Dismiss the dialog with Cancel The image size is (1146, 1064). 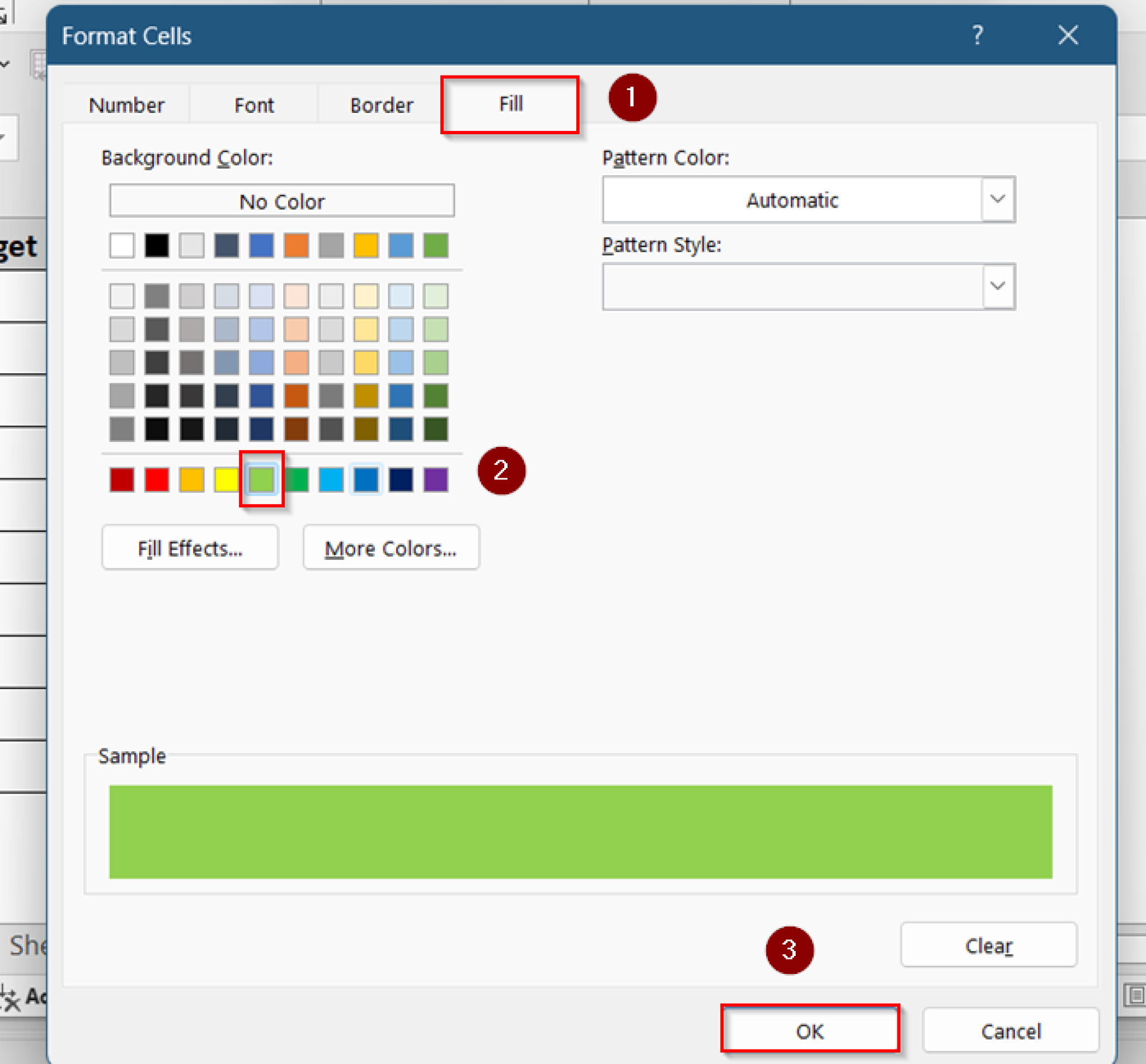click(1011, 1031)
